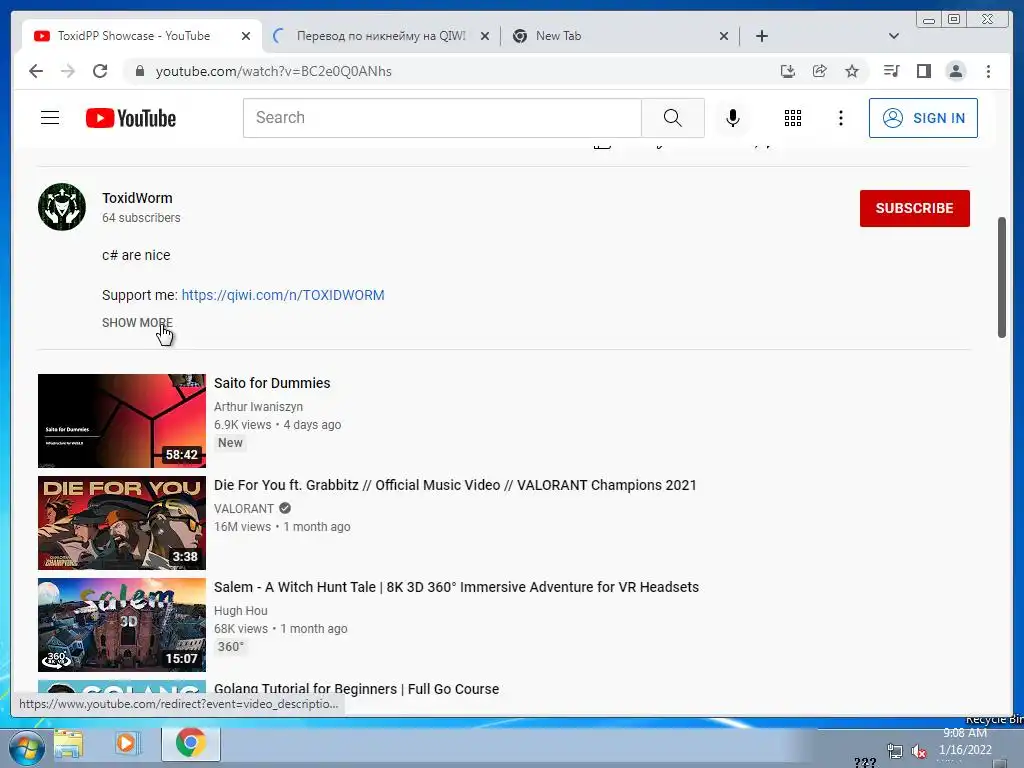Open YouTube settings three-dot menu
The image size is (1024, 768).
[840, 118]
